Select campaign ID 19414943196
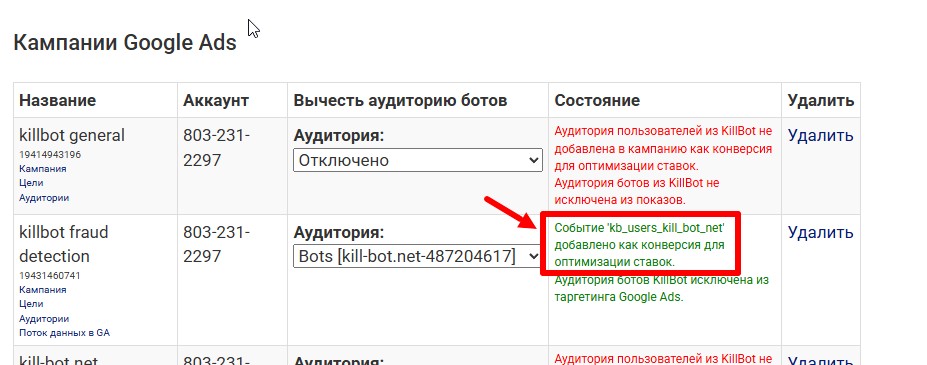The image size is (927, 365). click(x=50, y=154)
